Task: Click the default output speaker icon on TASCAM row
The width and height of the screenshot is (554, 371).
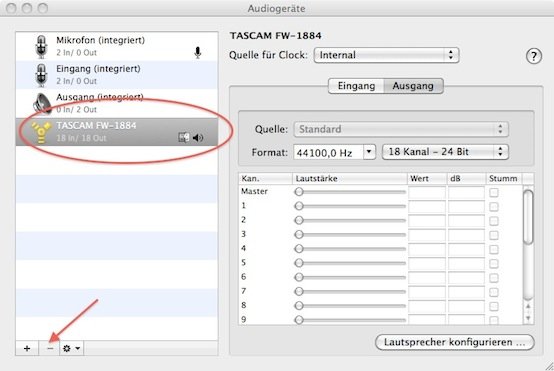Action: [x=198, y=137]
